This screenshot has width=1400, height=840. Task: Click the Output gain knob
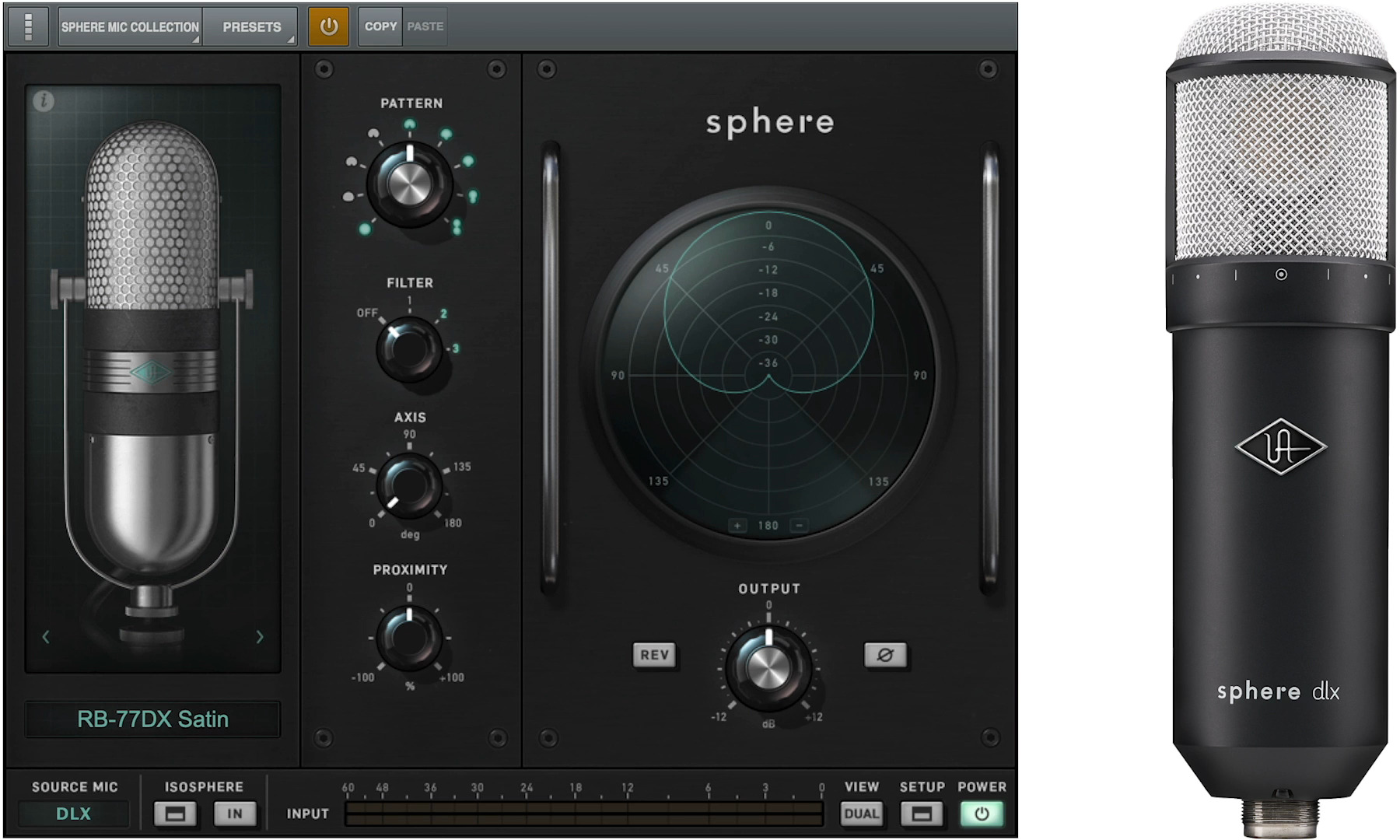point(768,667)
